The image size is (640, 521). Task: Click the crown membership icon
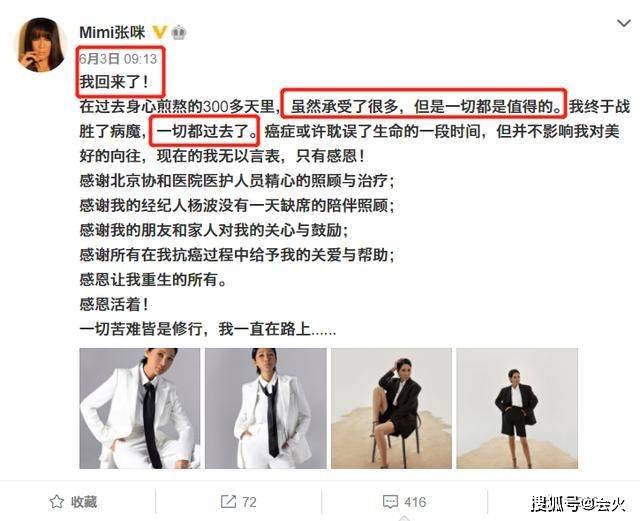(178, 32)
